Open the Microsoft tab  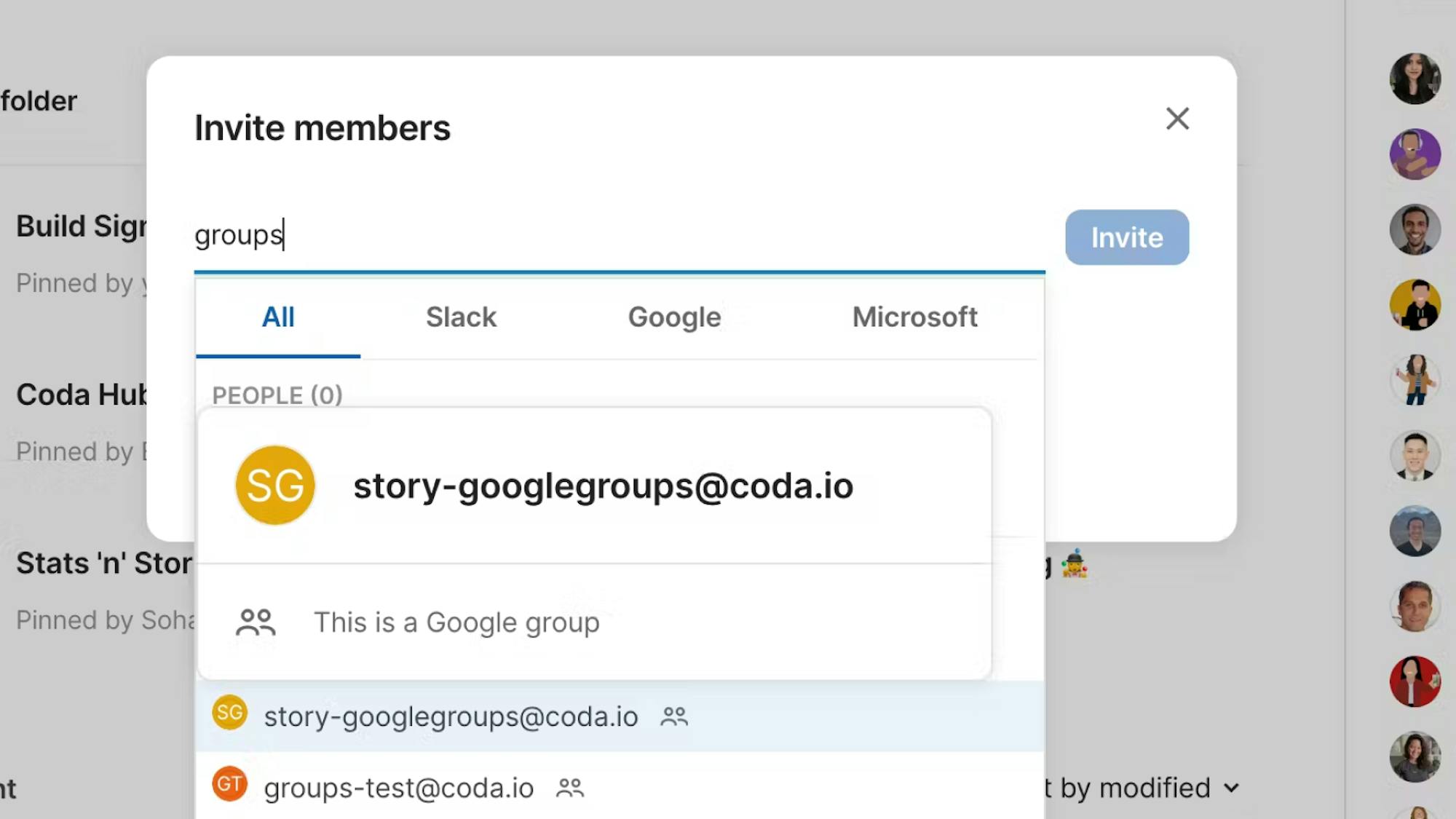coord(914,317)
